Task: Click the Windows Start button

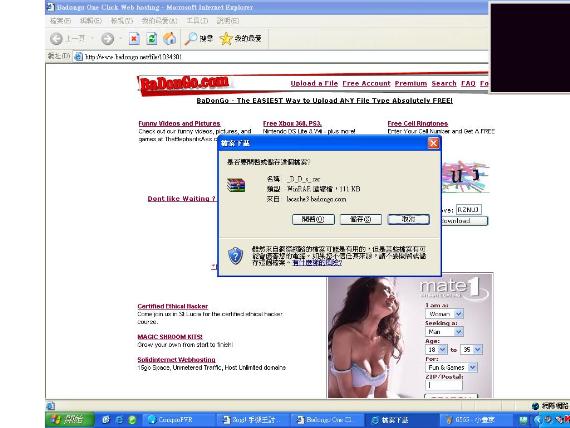Action: tap(69, 420)
